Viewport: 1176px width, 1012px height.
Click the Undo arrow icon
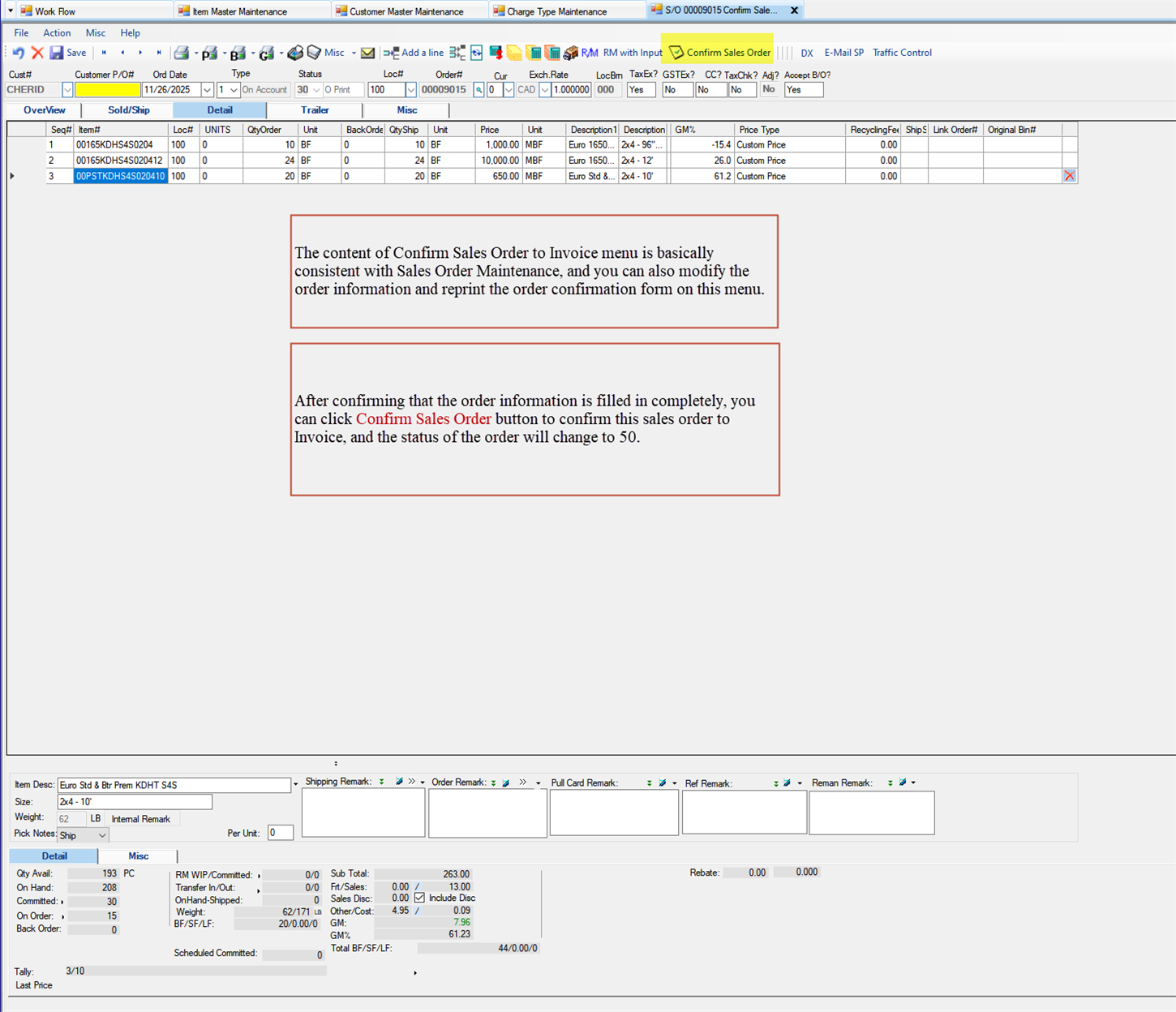tap(17, 52)
